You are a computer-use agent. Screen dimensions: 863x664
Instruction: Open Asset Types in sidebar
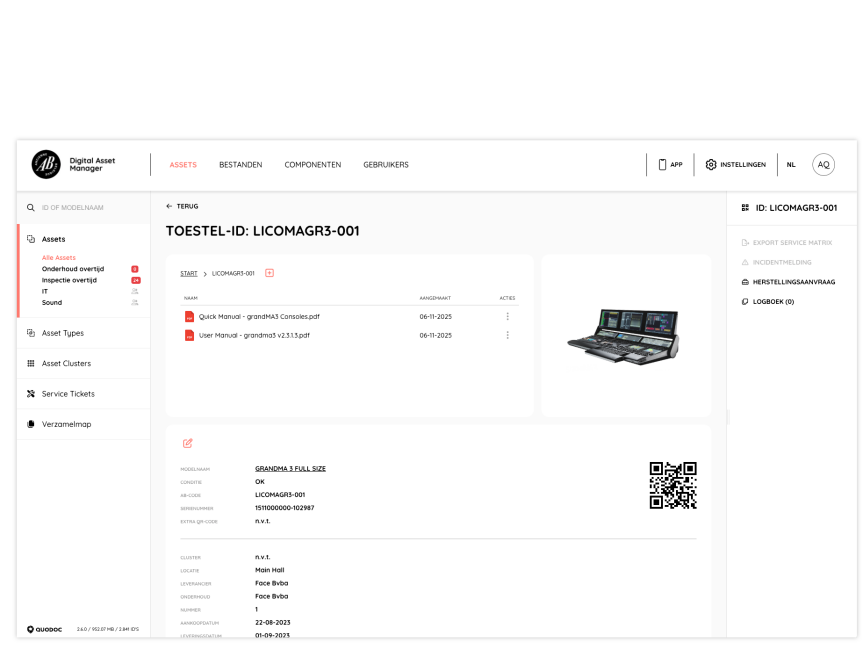coord(63,333)
